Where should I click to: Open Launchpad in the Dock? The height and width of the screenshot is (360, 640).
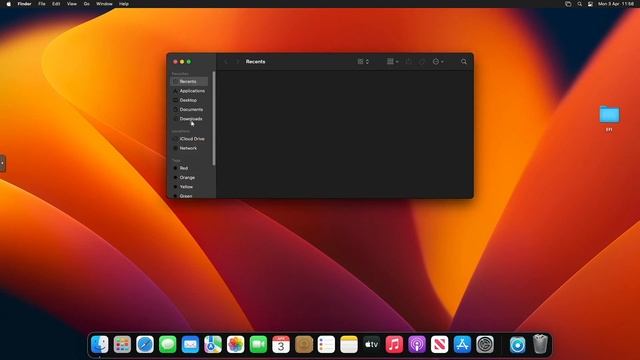(122, 344)
